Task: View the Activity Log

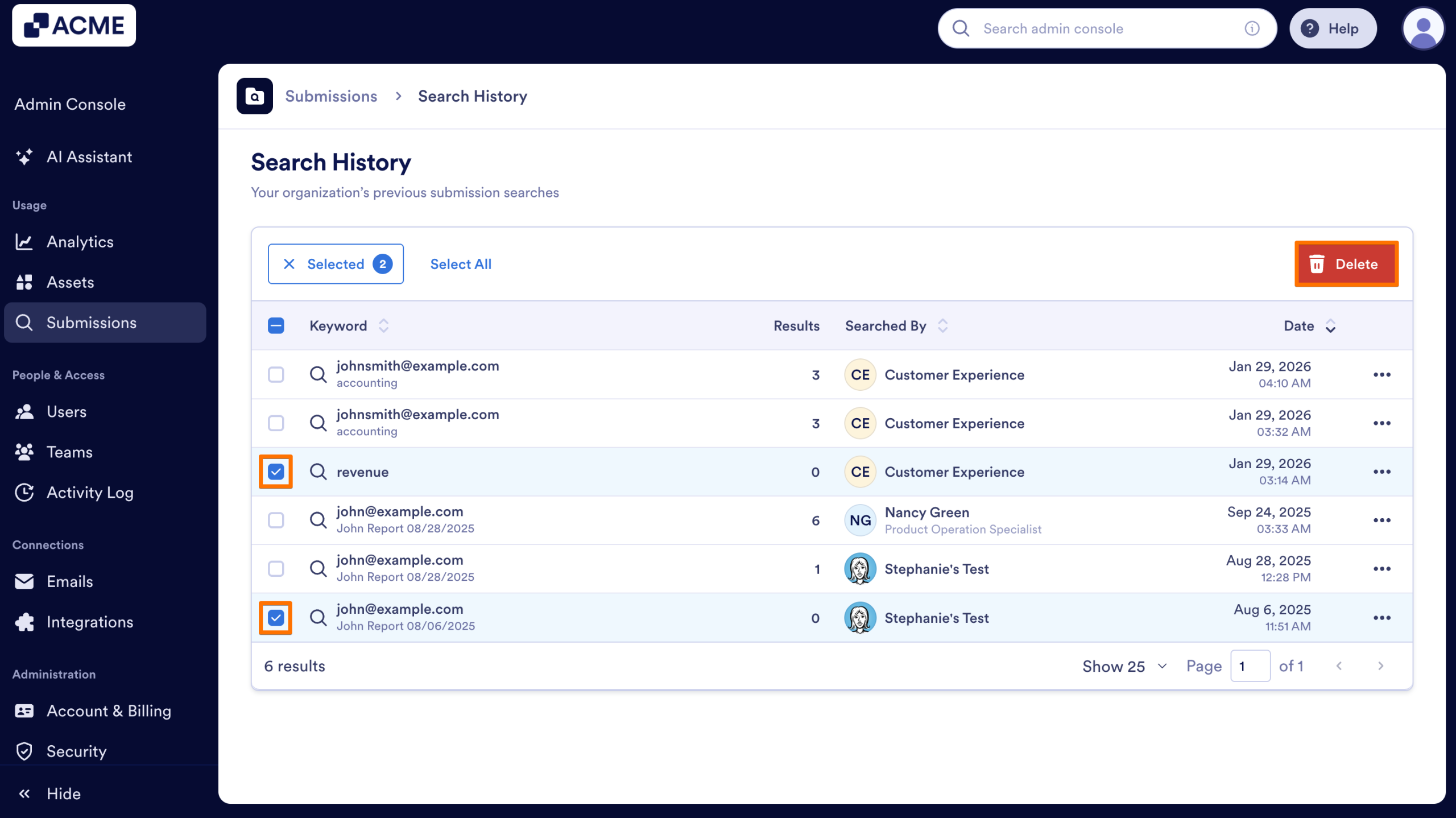Action: (90, 493)
